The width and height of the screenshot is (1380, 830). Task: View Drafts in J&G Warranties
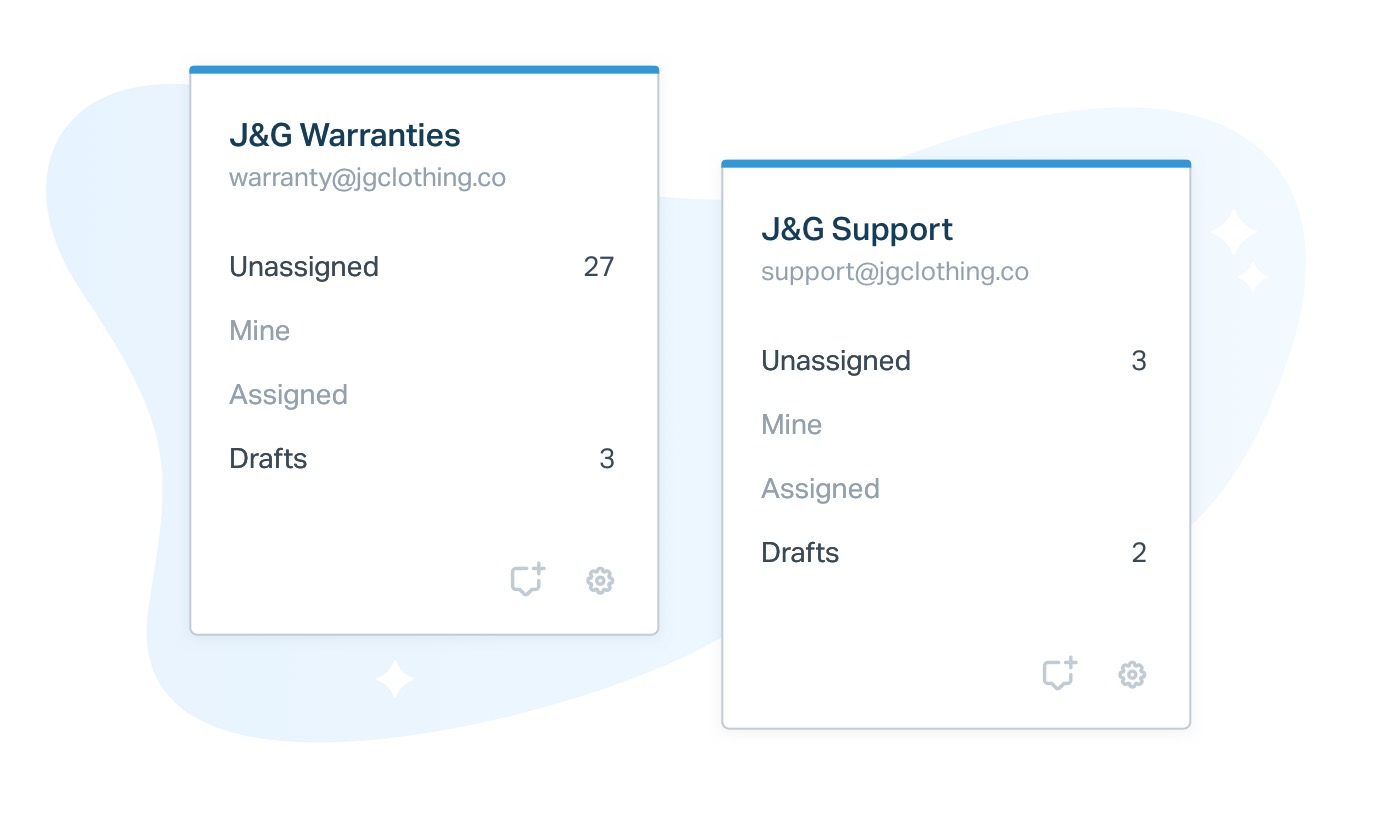click(422, 459)
